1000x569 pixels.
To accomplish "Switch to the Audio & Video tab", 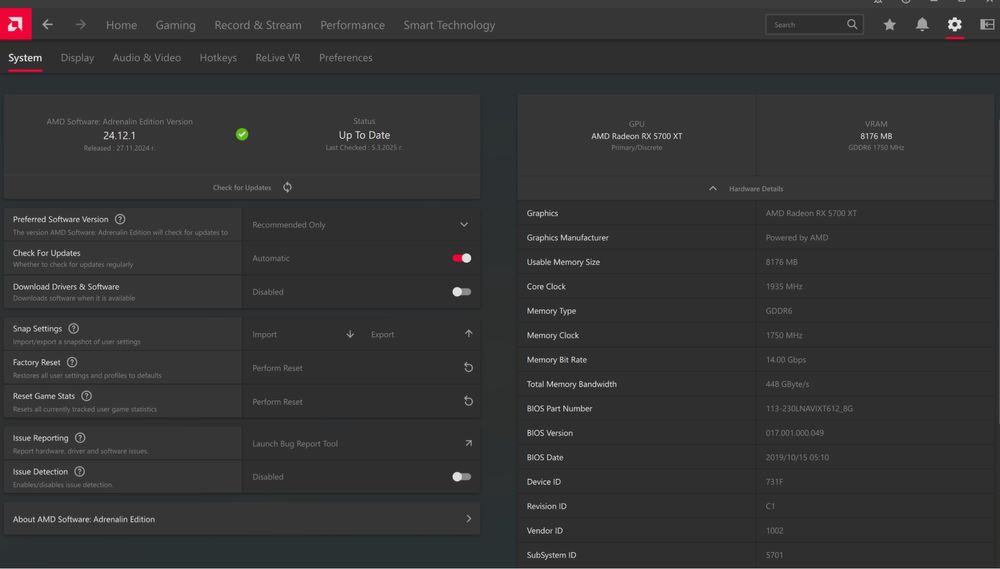I will point(147,57).
